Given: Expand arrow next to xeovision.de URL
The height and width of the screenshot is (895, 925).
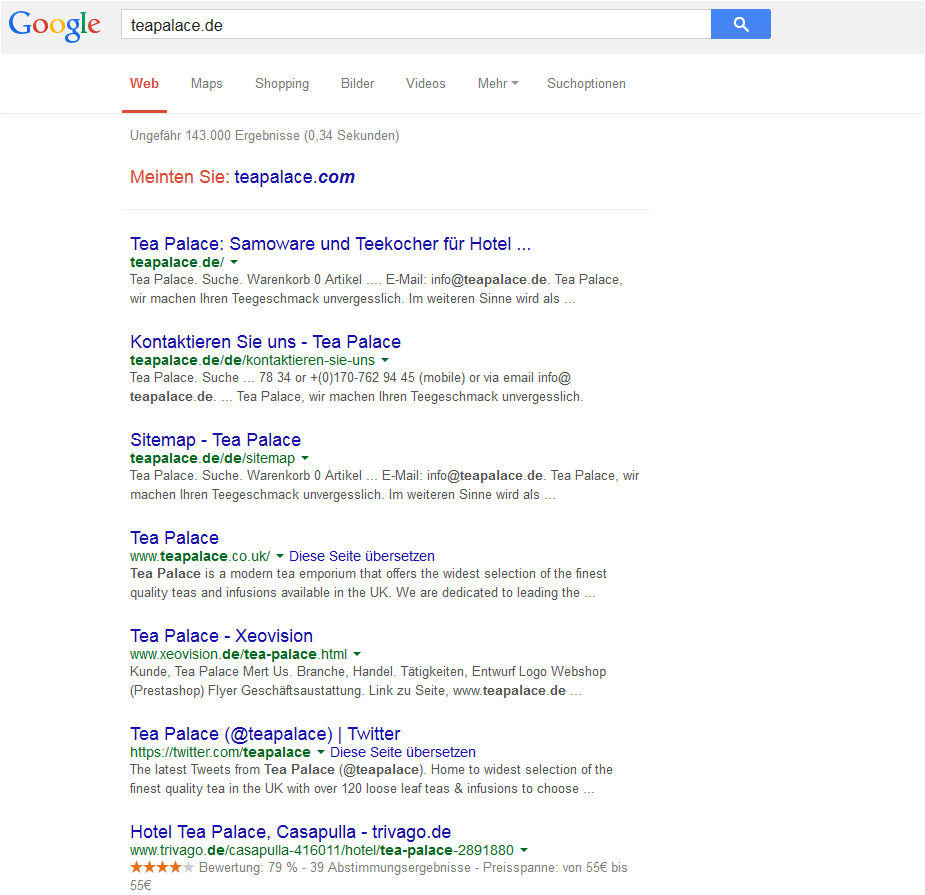Looking at the screenshot, I should tap(357, 654).
